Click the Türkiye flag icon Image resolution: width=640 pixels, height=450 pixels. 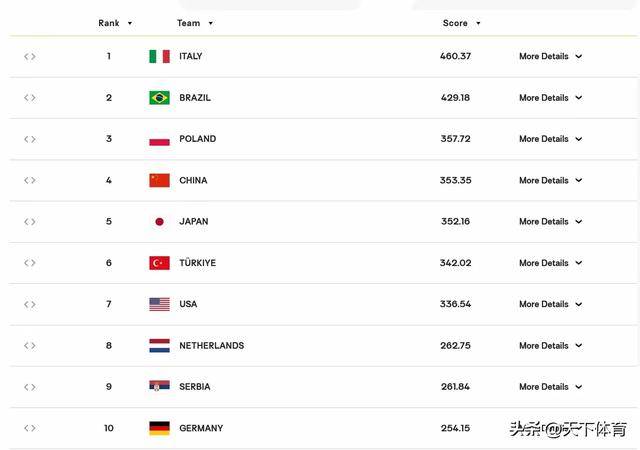point(159,263)
